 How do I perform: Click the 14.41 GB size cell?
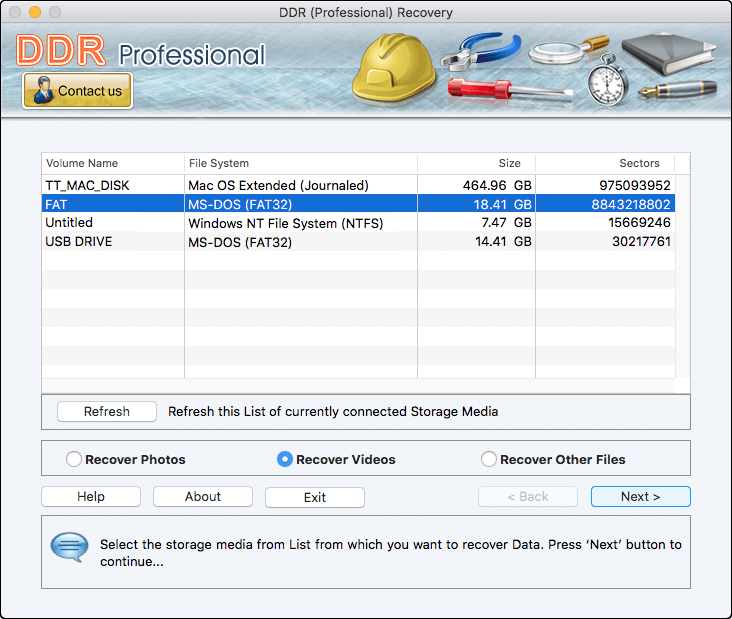[x=476, y=242]
